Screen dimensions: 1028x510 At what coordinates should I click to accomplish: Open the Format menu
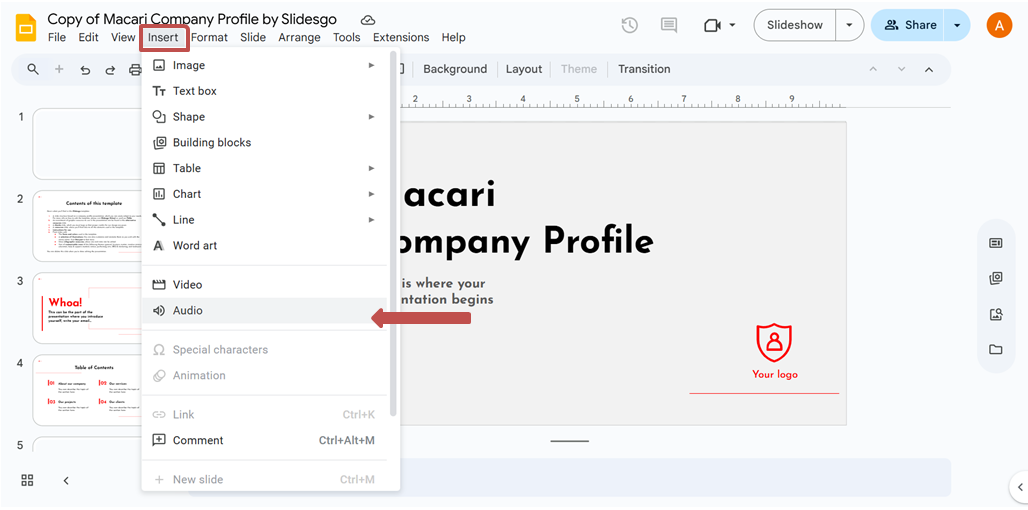pos(209,37)
